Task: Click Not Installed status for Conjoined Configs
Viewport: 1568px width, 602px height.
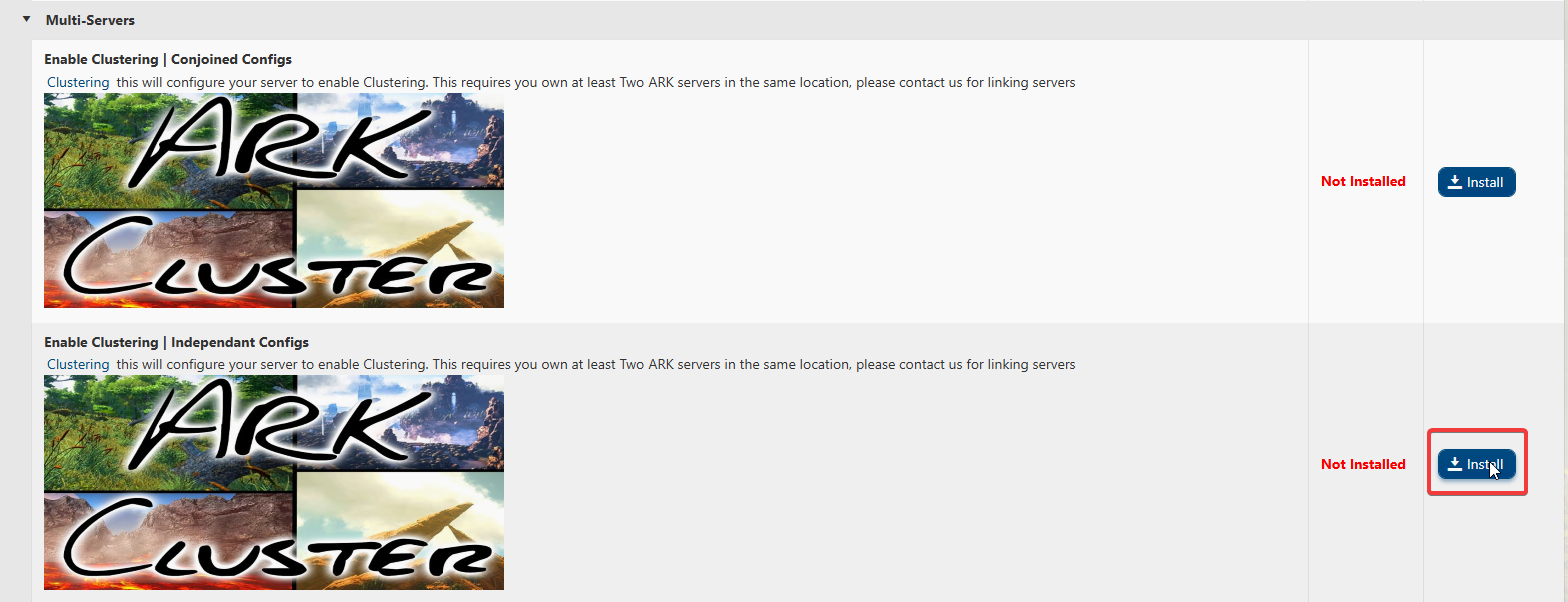Action: pos(1363,181)
